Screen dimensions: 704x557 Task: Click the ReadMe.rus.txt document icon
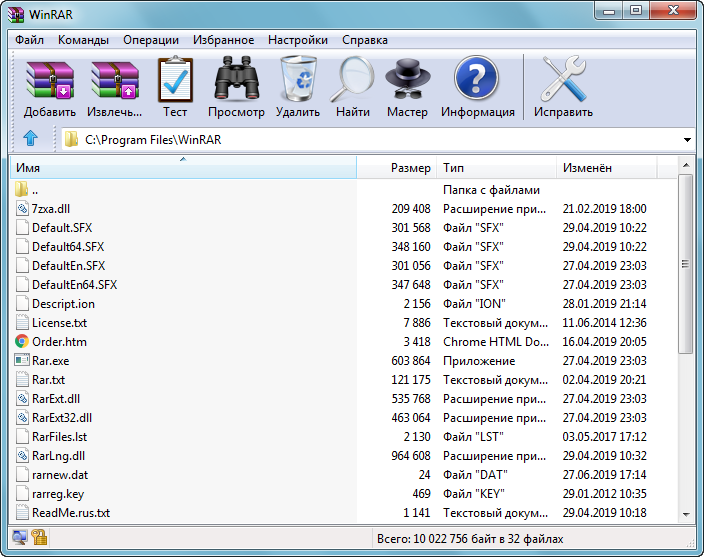coord(22,512)
